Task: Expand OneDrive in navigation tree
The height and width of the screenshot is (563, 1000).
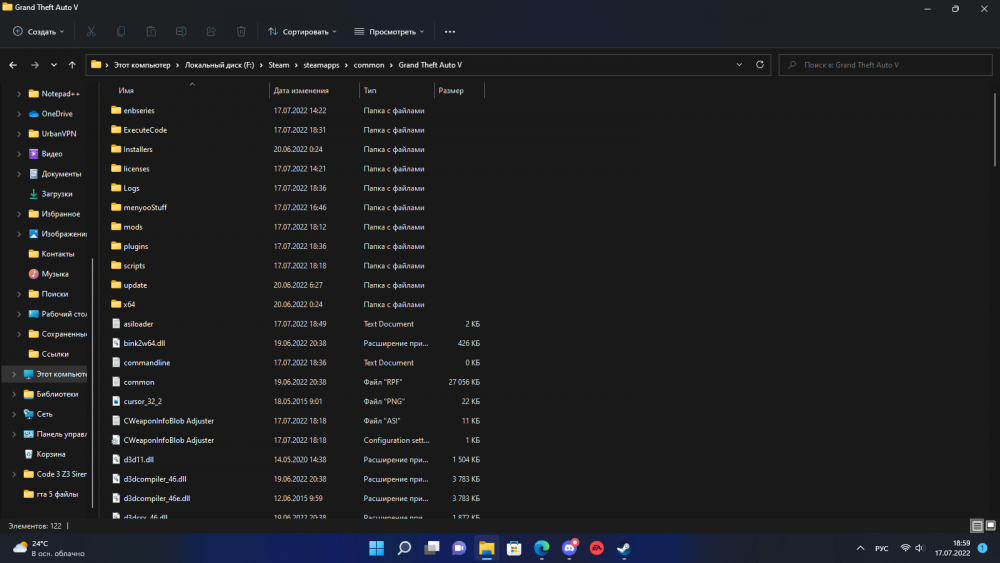Action: click(x=18, y=113)
